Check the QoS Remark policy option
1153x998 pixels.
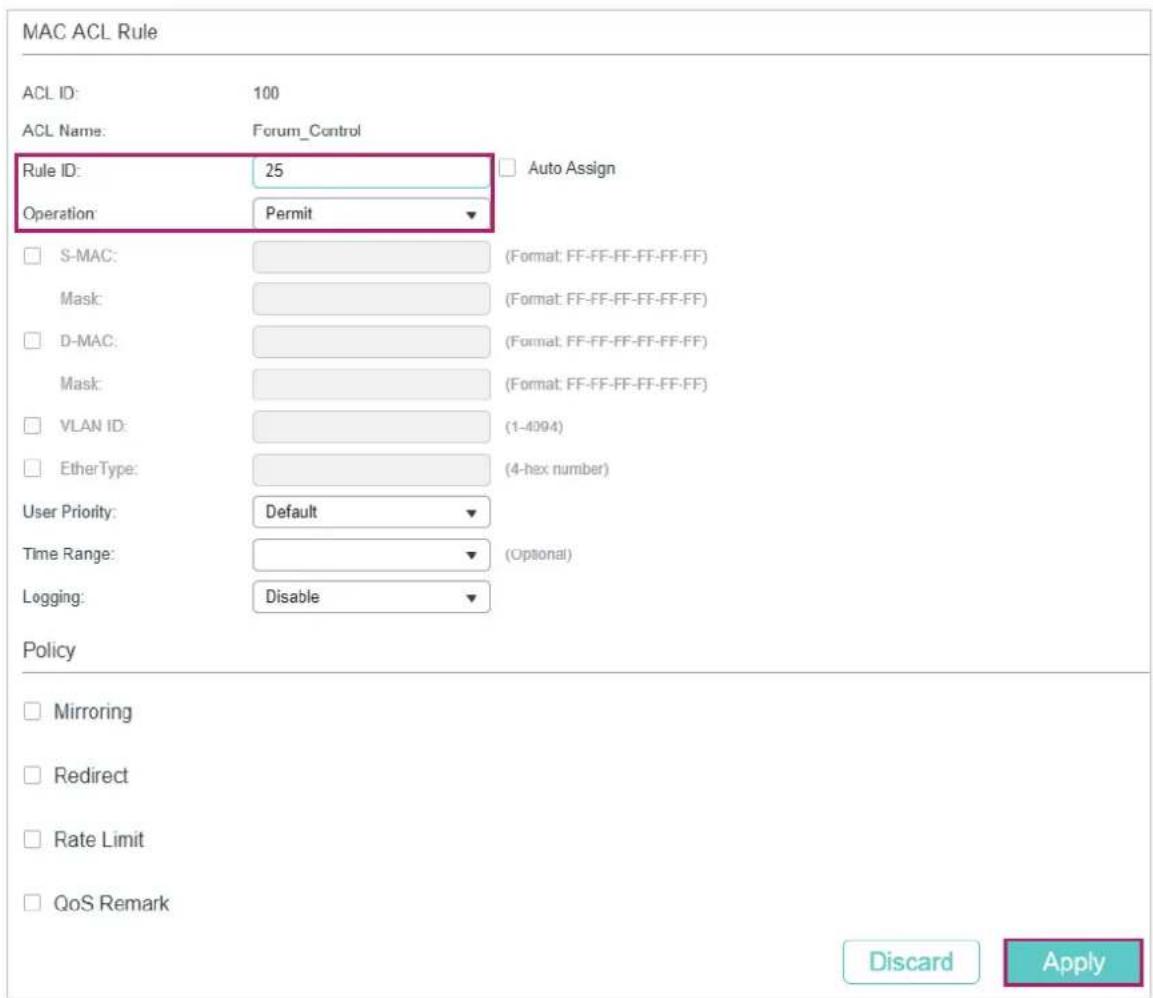(32, 903)
